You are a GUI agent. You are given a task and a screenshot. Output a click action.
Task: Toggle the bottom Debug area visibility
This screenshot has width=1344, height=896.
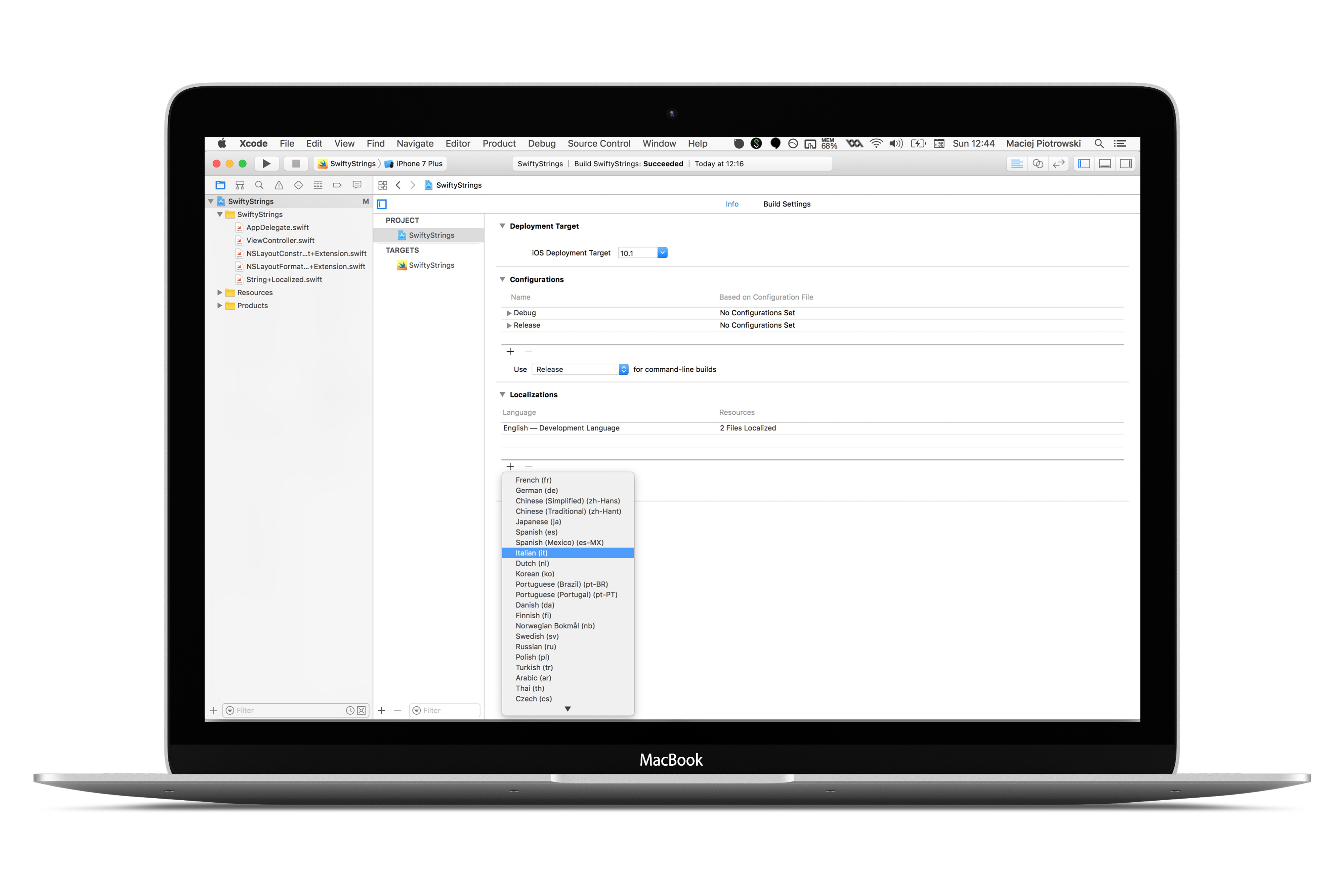pos(1104,164)
